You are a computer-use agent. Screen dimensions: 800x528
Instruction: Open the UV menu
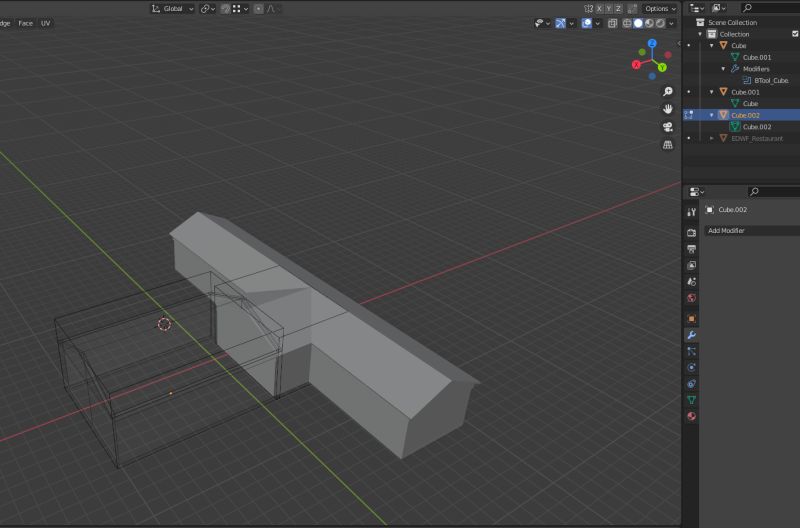(45, 23)
